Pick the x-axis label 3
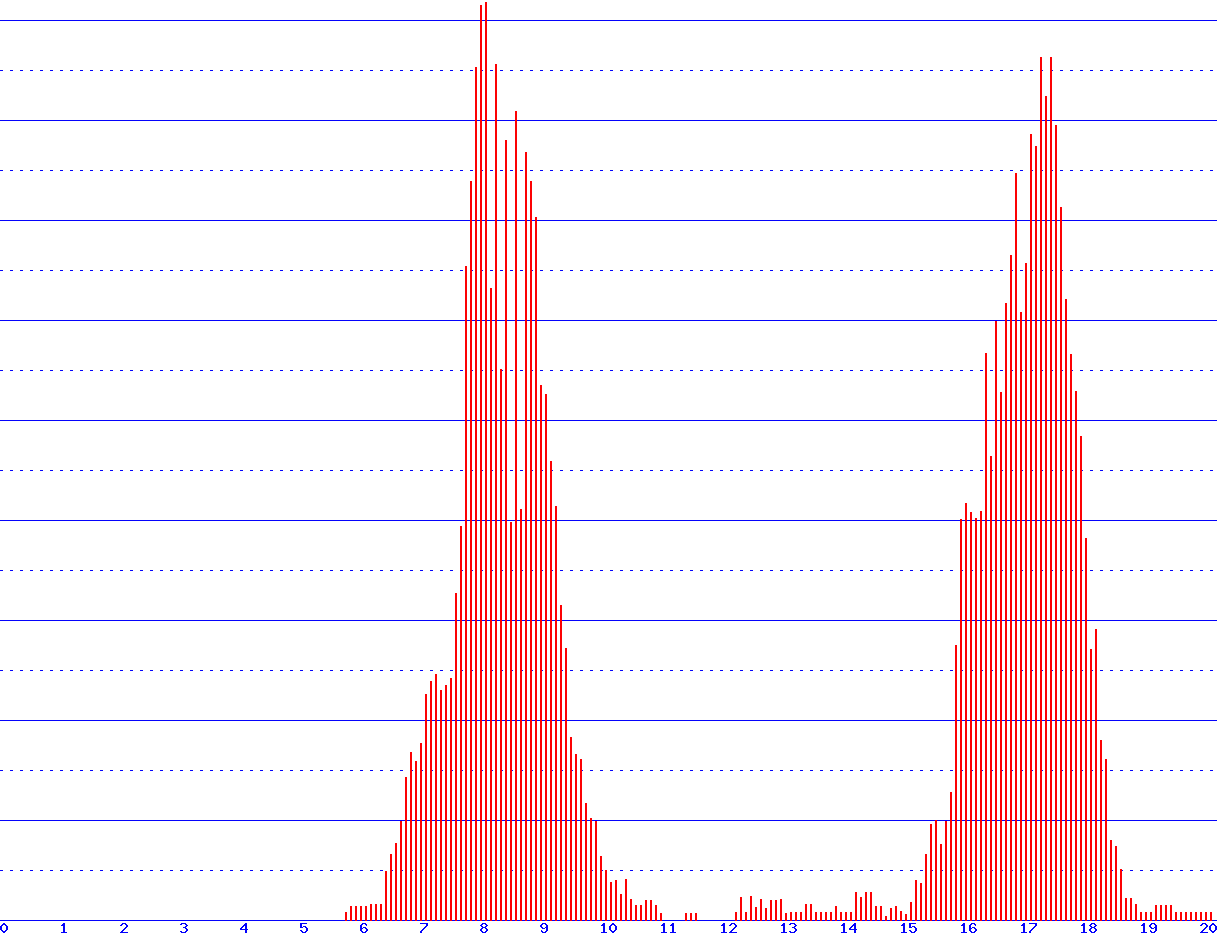1217x940 pixels. (184, 929)
